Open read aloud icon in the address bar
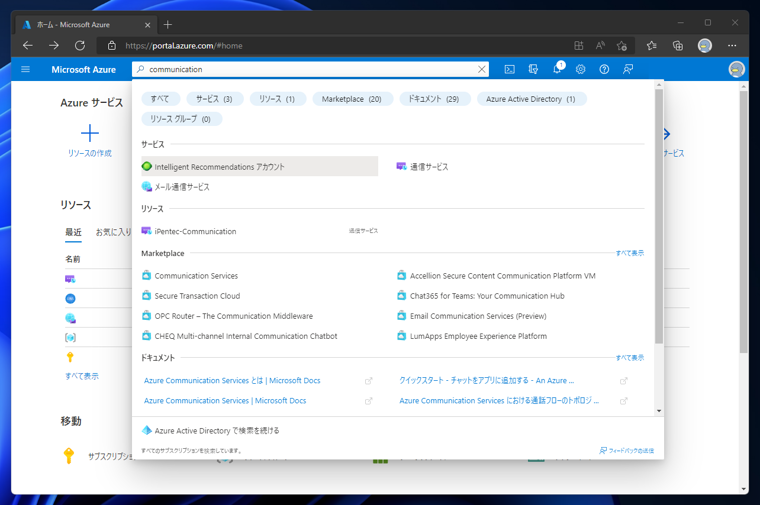Viewport: 760px width, 505px height. tap(600, 46)
